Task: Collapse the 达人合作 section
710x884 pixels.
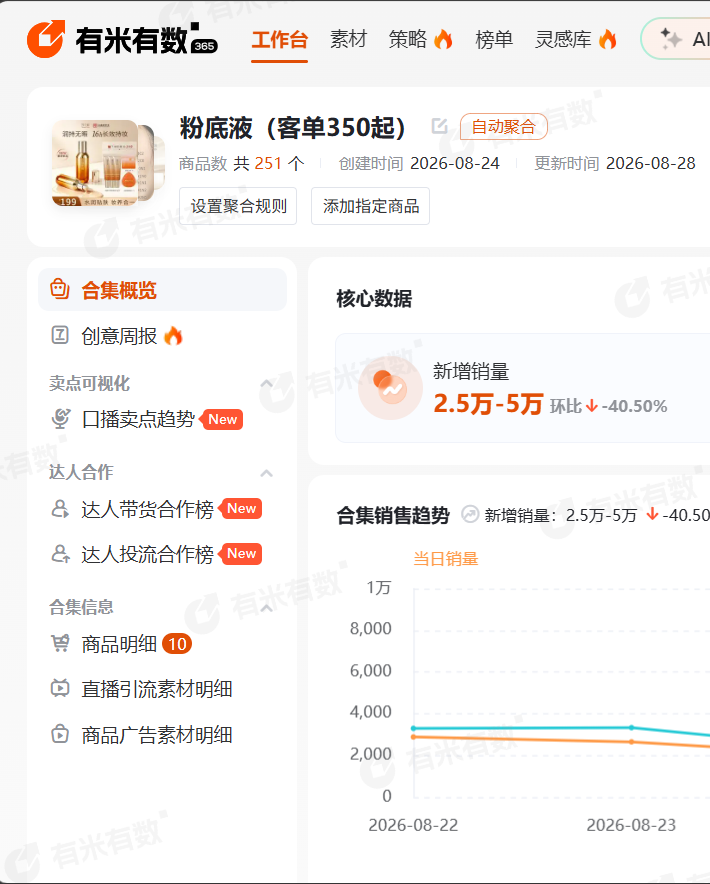Action: (267, 473)
